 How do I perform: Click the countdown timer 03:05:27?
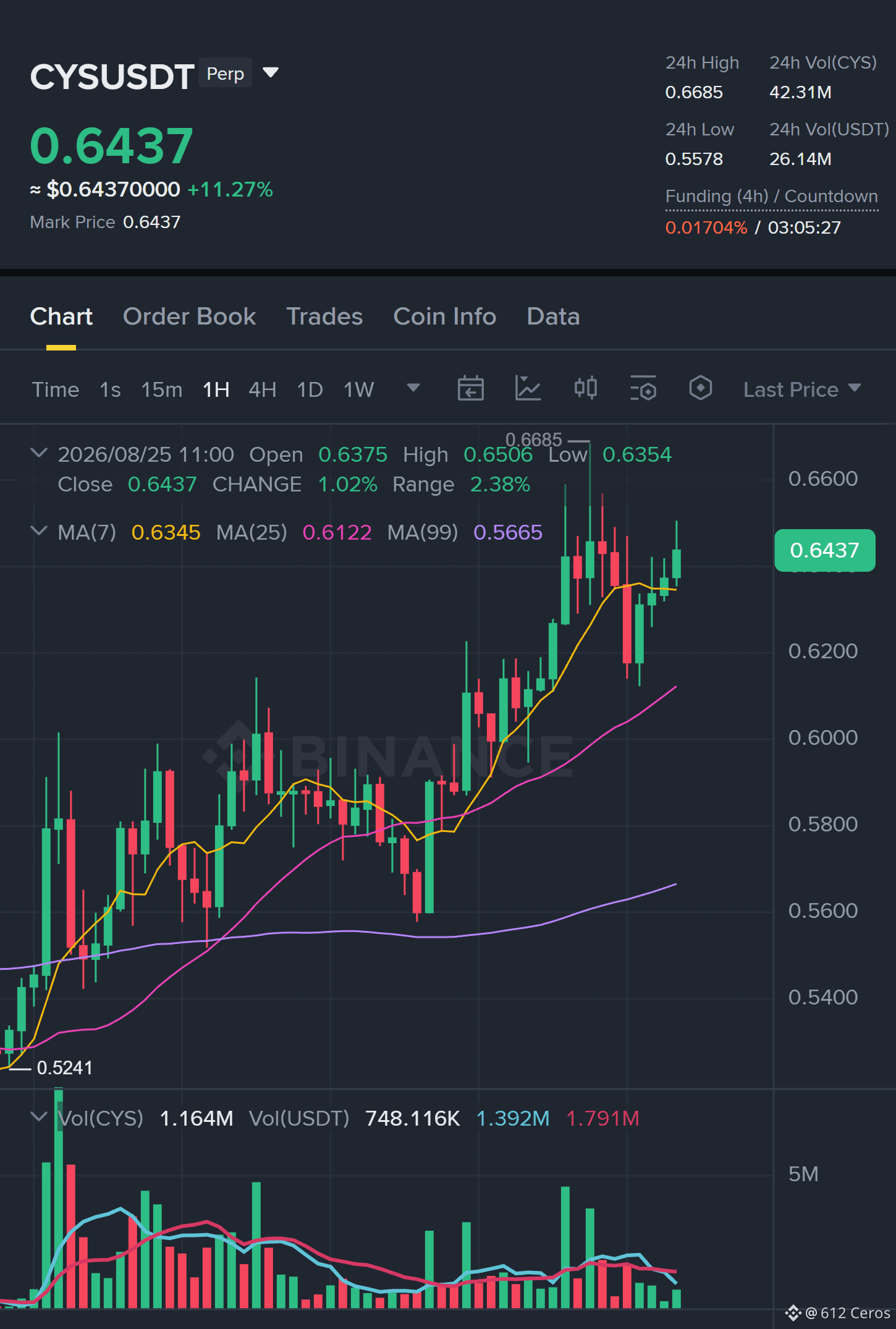tap(805, 227)
